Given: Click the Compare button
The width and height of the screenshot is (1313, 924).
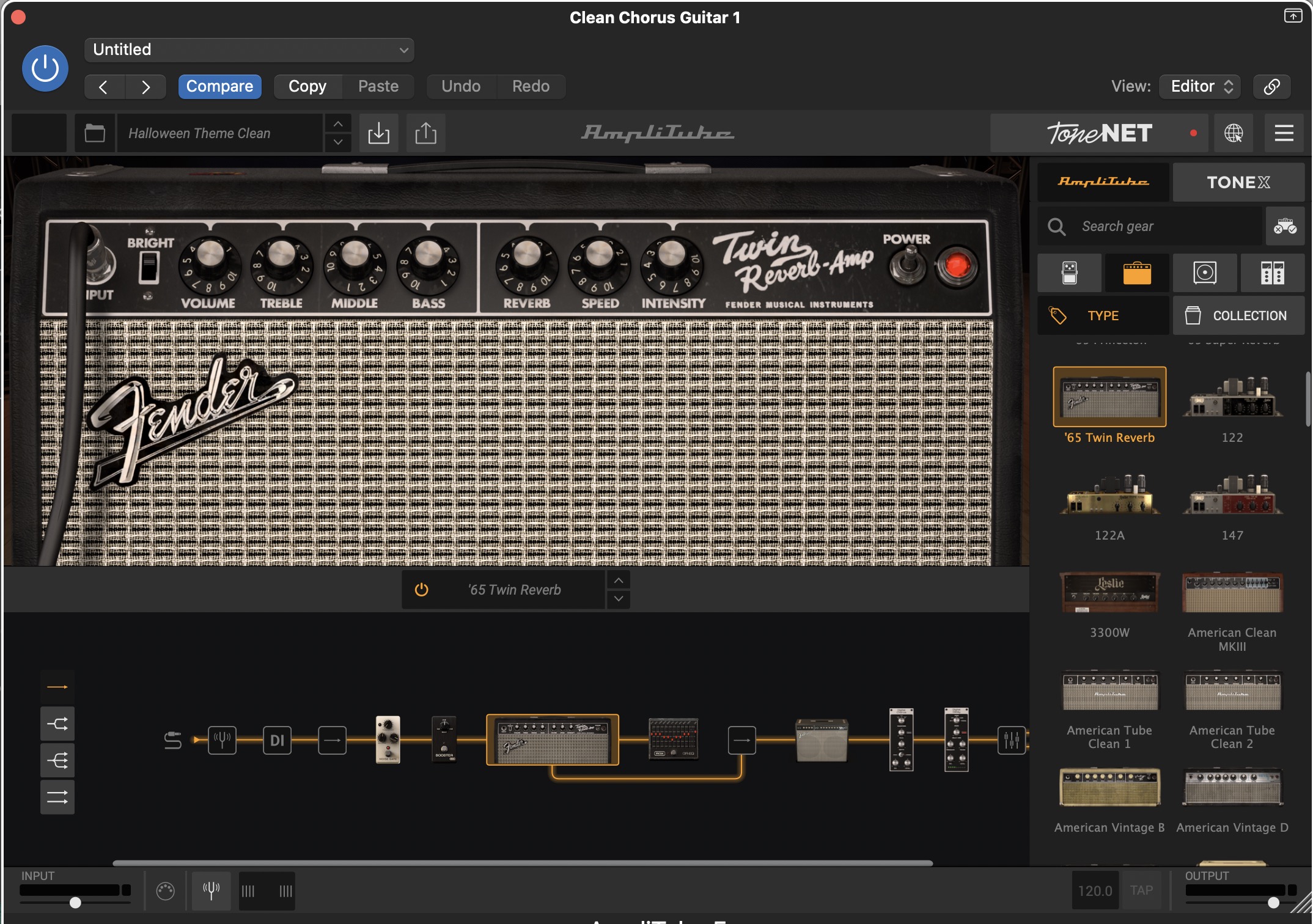Looking at the screenshot, I should pos(219,86).
